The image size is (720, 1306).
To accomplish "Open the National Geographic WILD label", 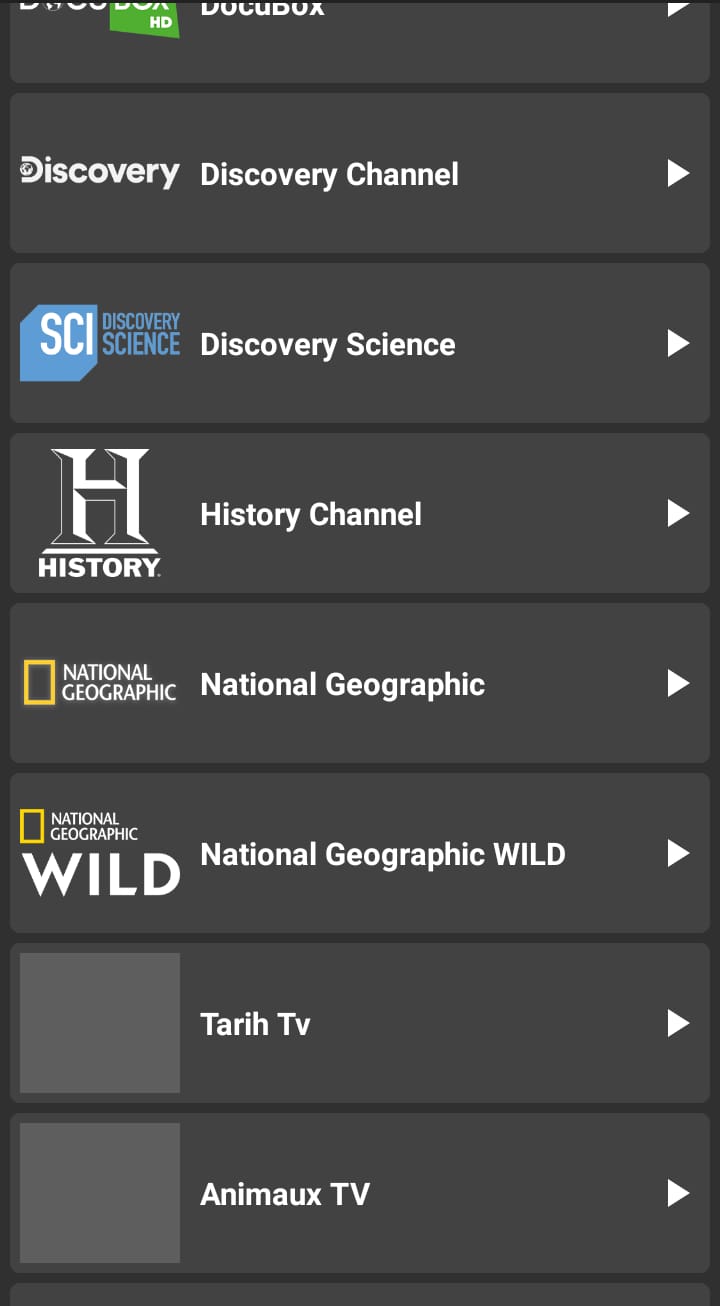I will (x=383, y=854).
